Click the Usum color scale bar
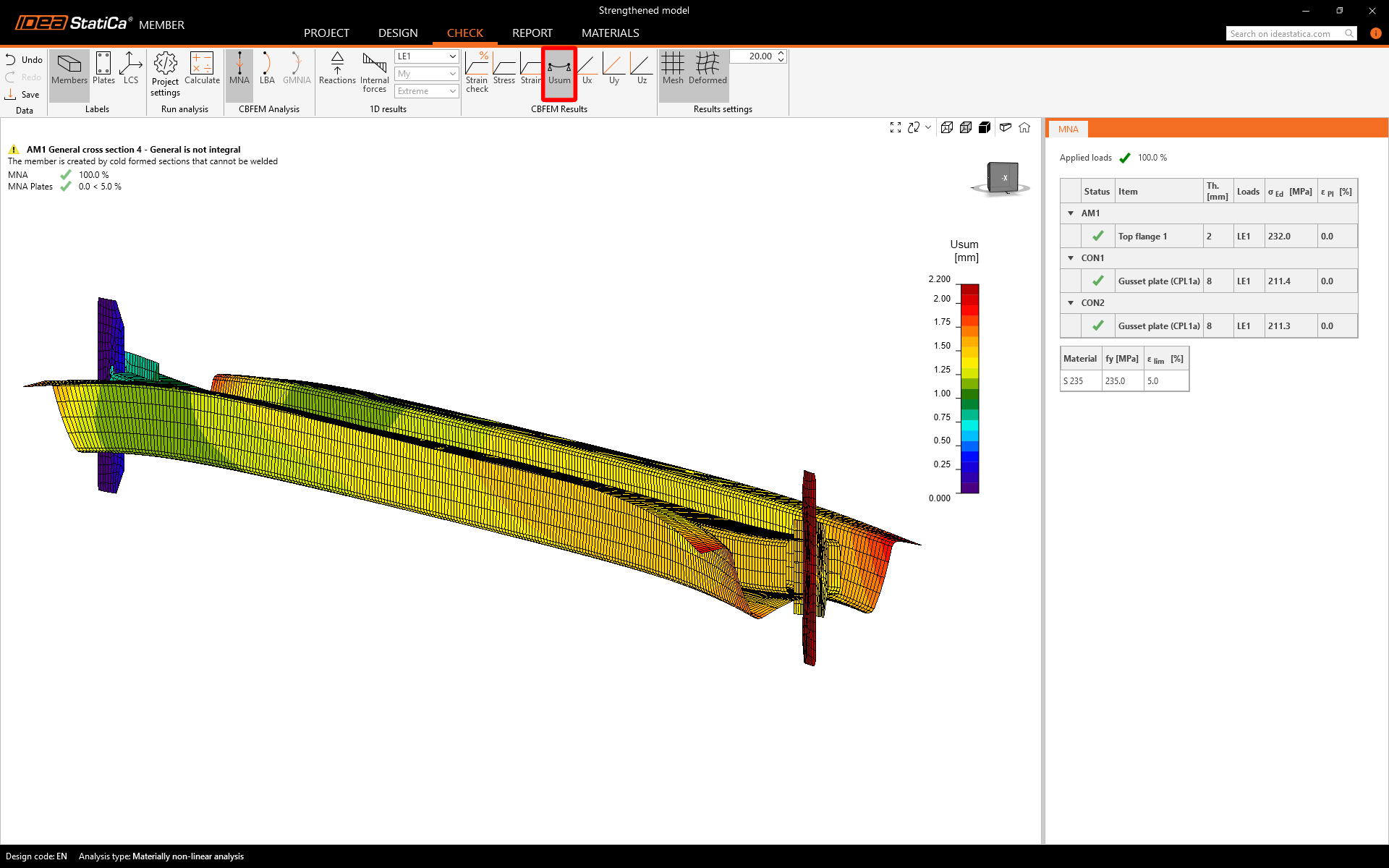1389x868 pixels. tap(969, 388)
